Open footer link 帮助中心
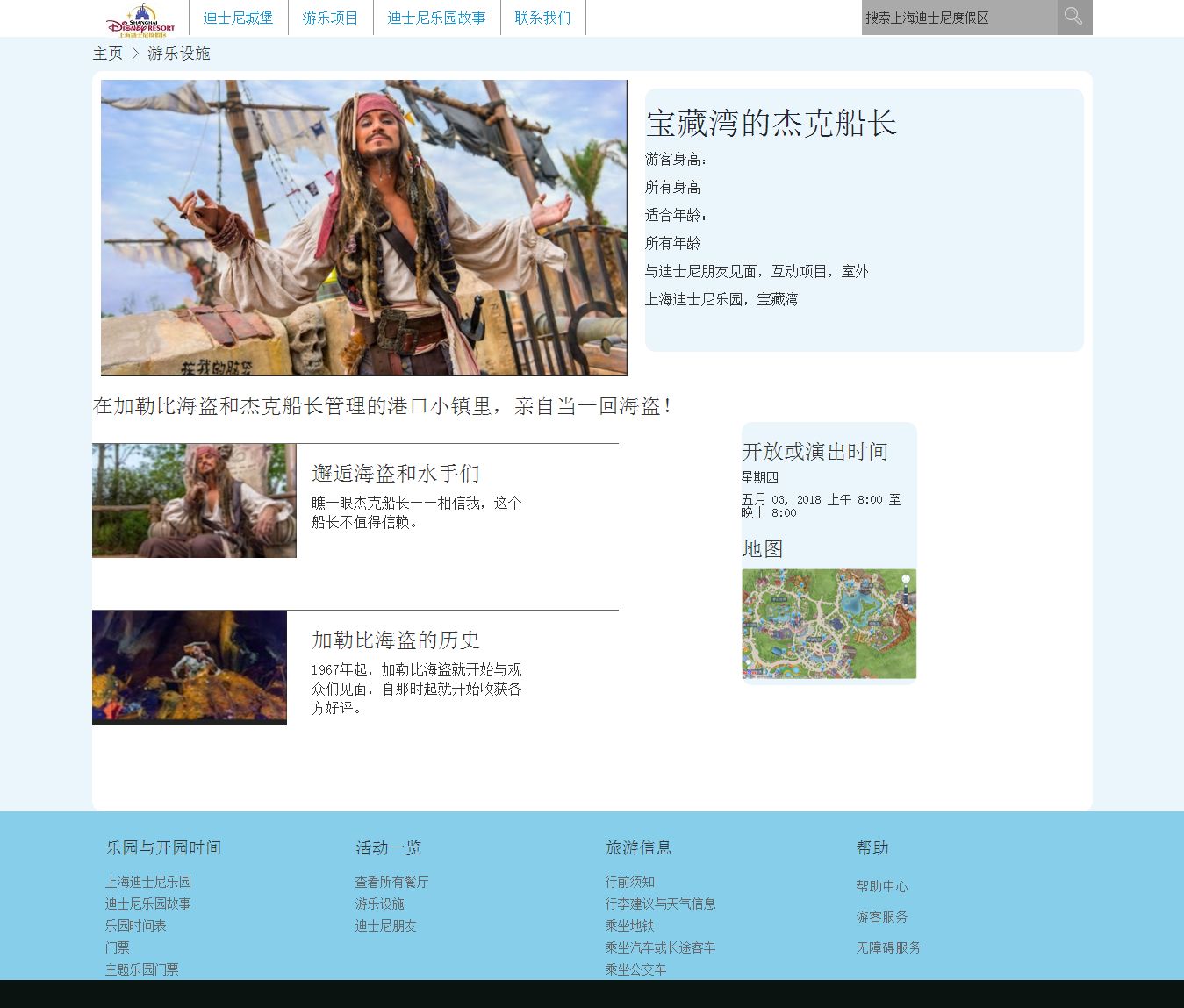Viewport: 1184px width, 1008px height. click(x=882, y=886)
